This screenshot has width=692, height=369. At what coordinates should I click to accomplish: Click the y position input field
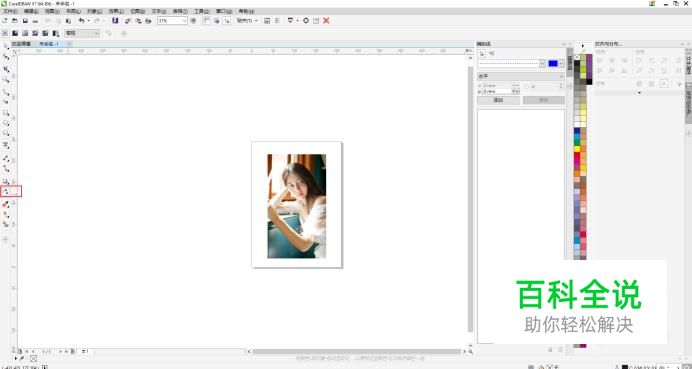click(x=498, y=91)
